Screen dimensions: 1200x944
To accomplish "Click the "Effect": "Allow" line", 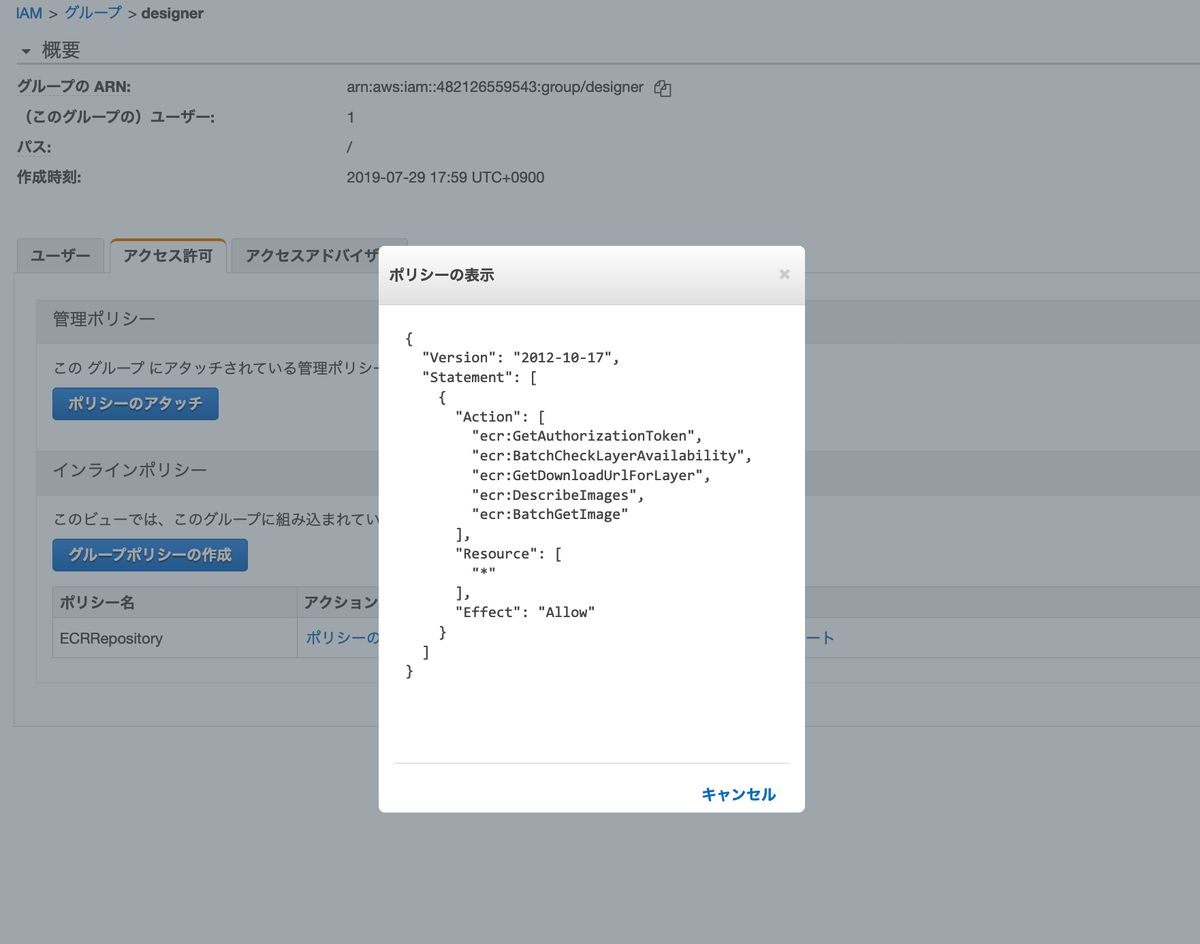I will [525, 612].
